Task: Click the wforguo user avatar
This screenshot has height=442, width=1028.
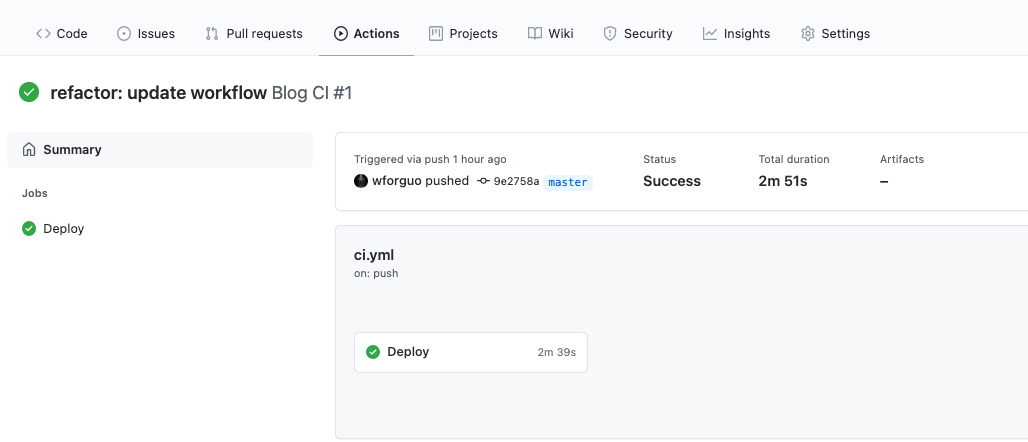Action: click(x=361, y=181)
